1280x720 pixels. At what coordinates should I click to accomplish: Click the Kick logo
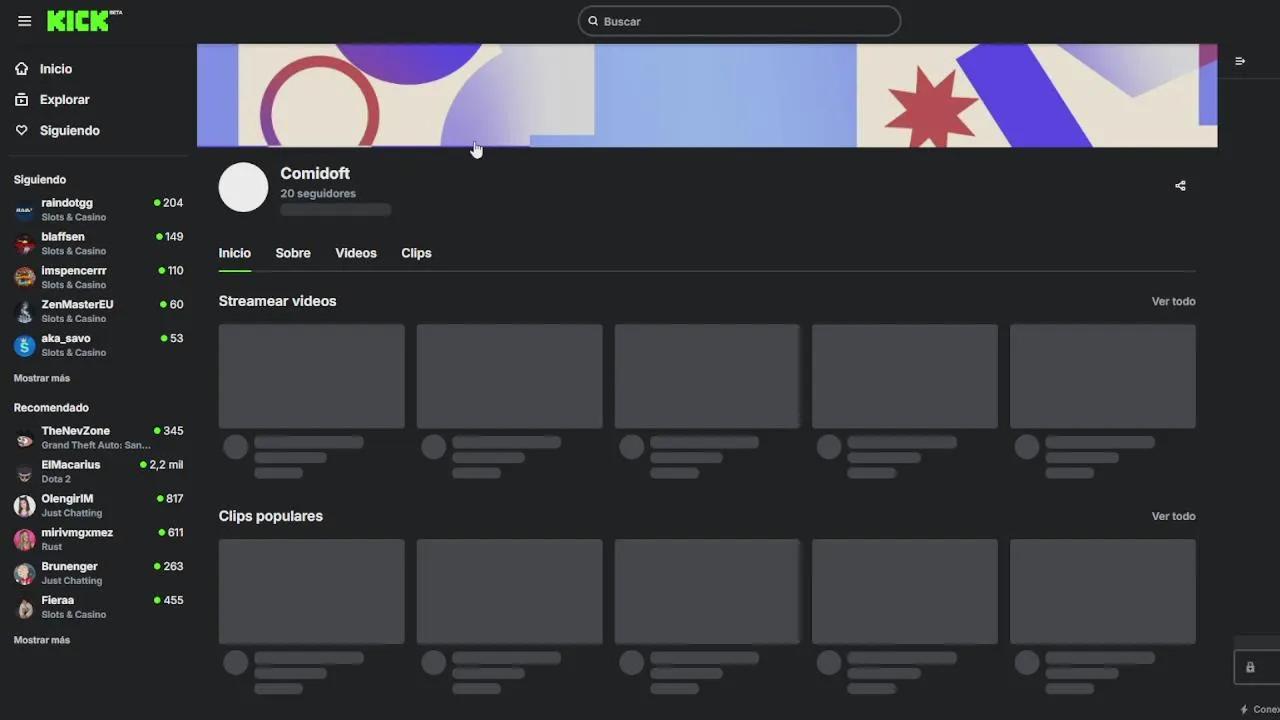click(79, 21)
